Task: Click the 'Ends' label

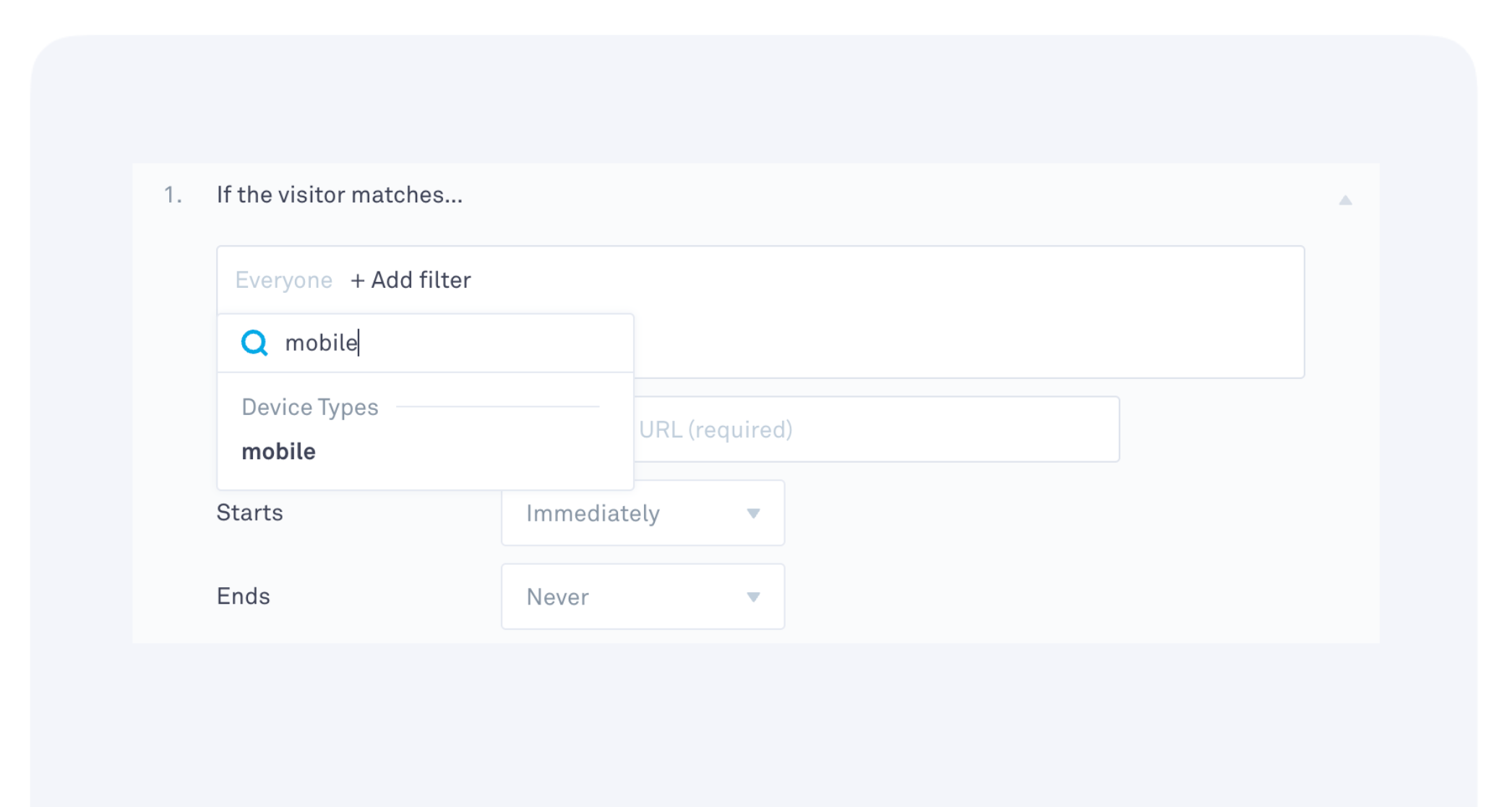Action: 244,596
